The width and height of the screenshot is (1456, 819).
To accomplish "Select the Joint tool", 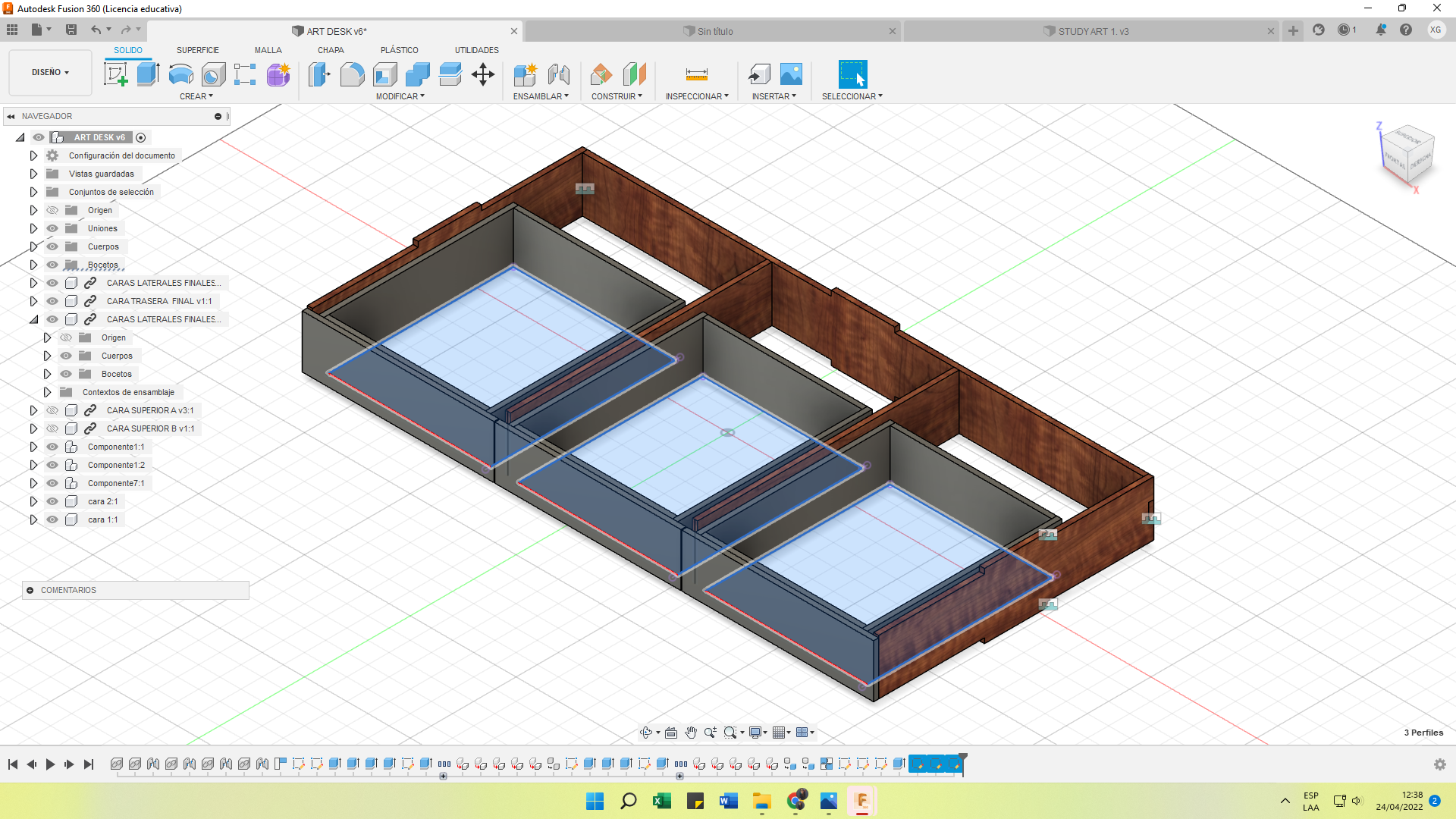I will tap(559, 74).
